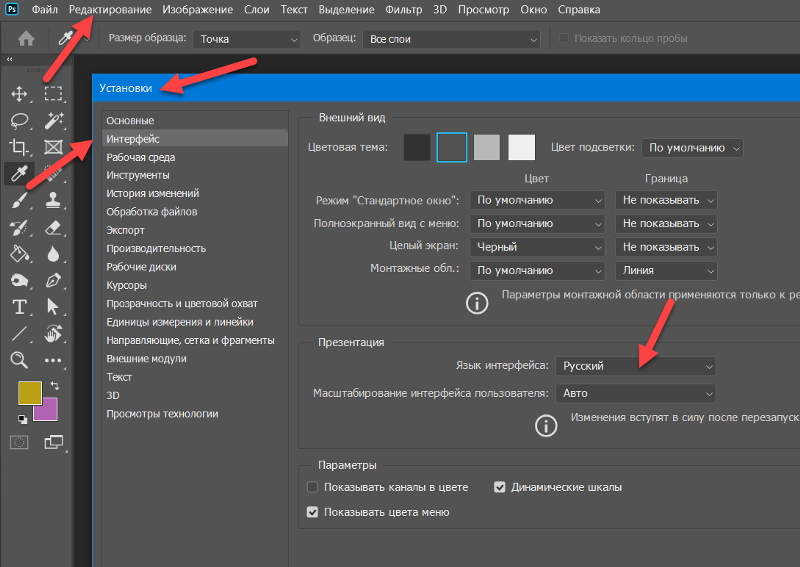Open Стандартное окно color dropdown

(x=537, y=200)
